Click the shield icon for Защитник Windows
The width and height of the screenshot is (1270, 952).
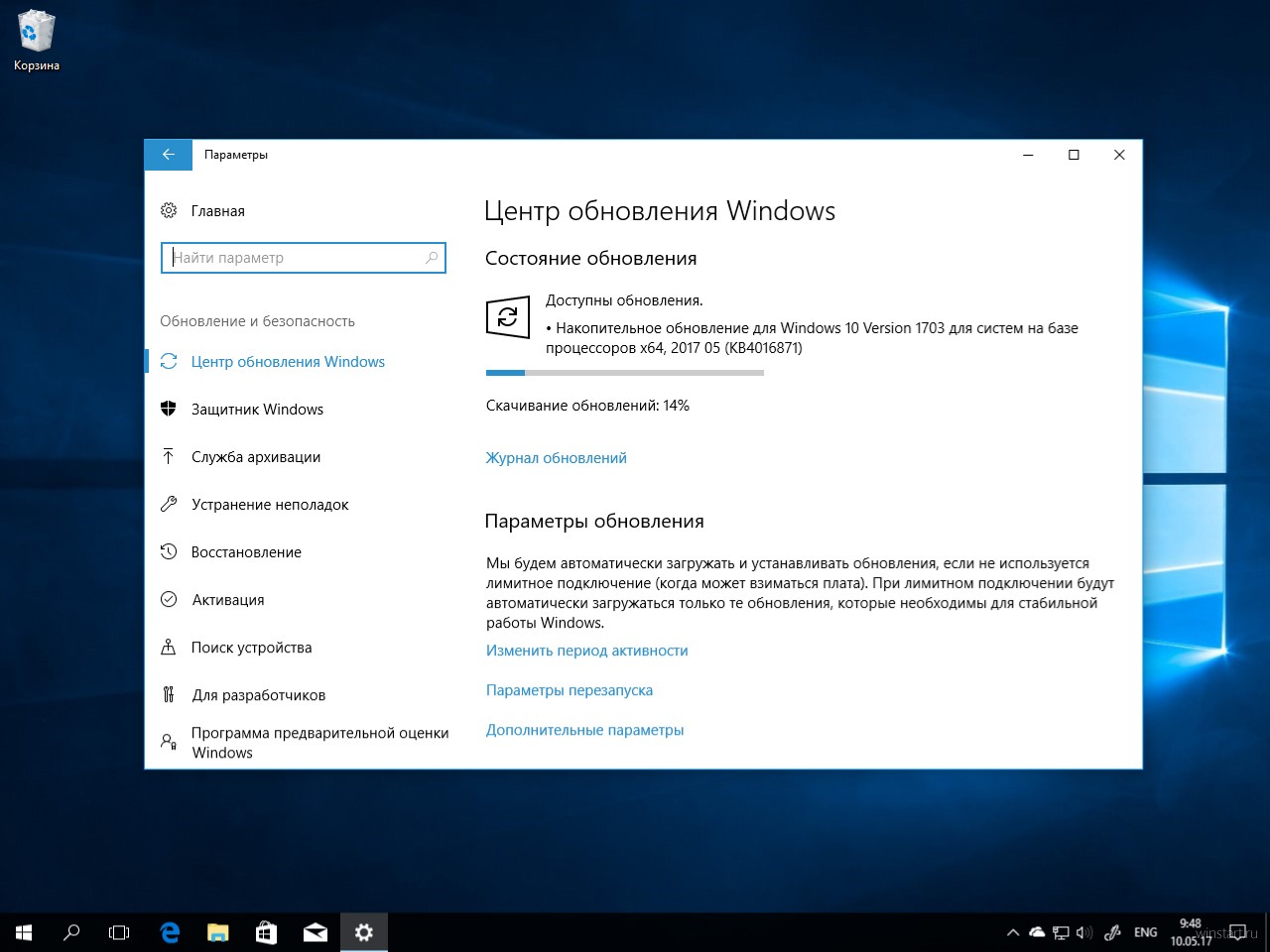pyautogui.click(x=169, y=410)
